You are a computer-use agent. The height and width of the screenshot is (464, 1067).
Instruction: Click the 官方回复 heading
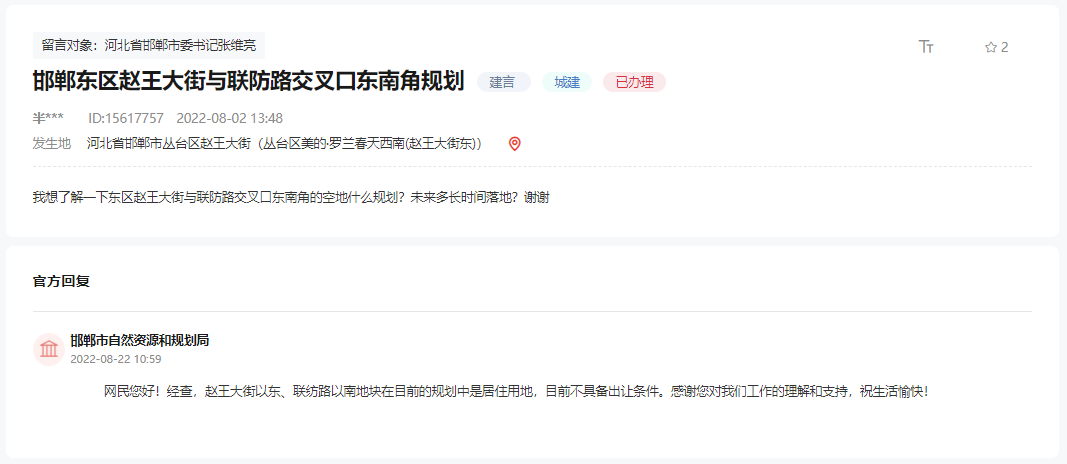click(61, 281)
